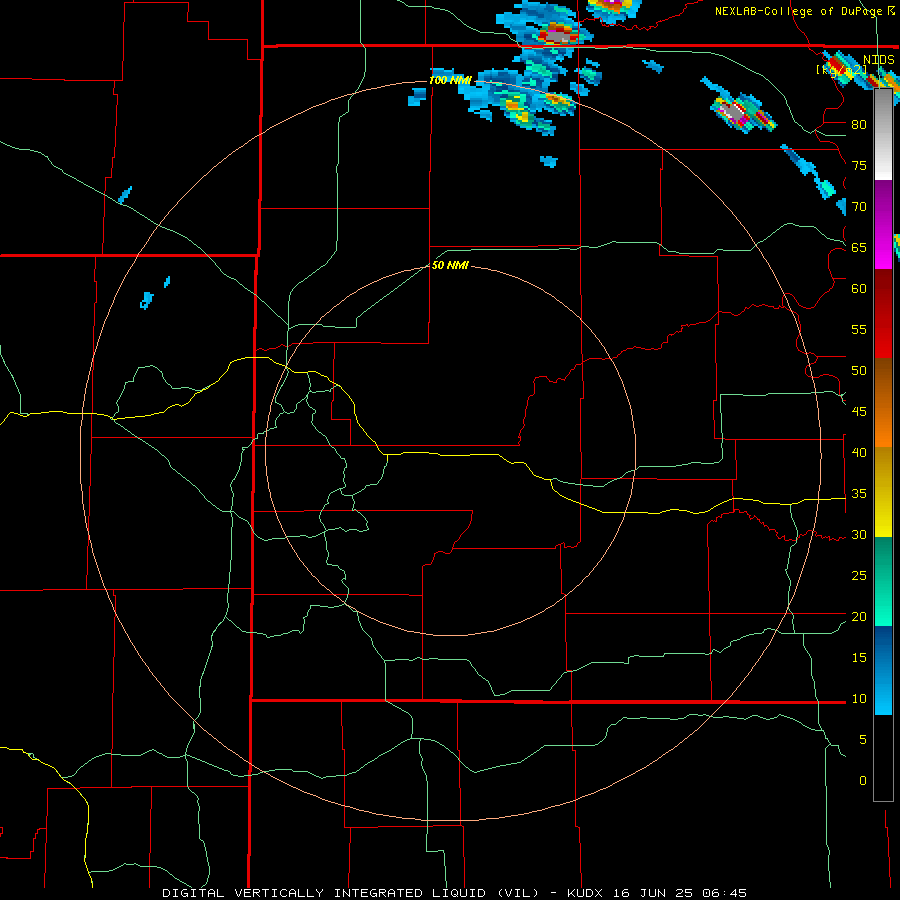Click the 5 value on the scale
The height and width of the screenshot is (900, 900).
click(x=863, y=739)
